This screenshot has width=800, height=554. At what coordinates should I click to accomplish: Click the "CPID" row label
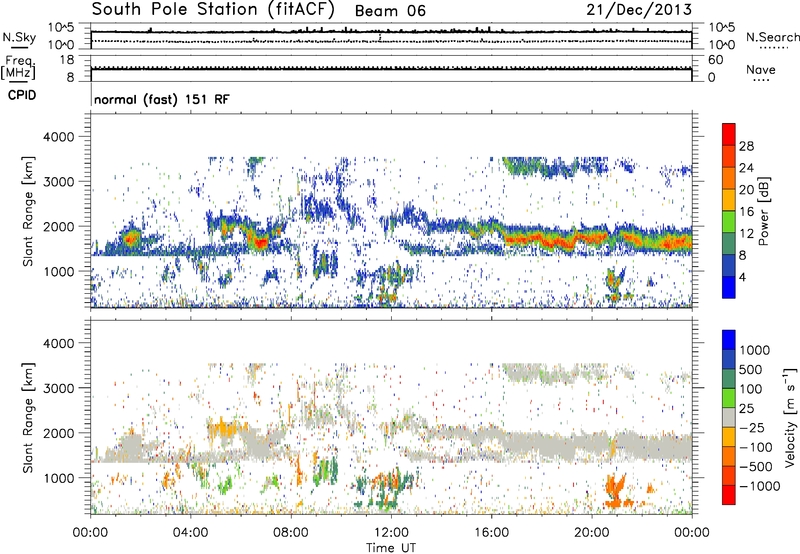point(22,95)
